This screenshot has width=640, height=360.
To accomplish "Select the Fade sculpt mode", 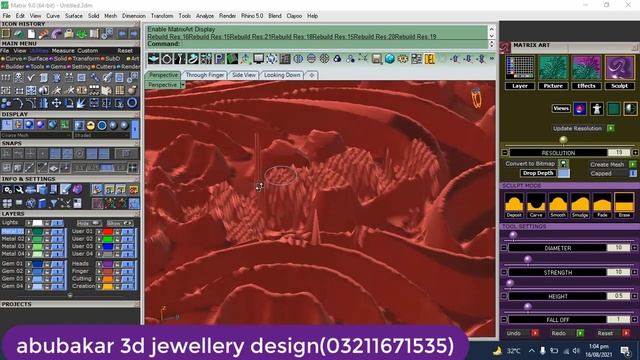I will 602,205.
